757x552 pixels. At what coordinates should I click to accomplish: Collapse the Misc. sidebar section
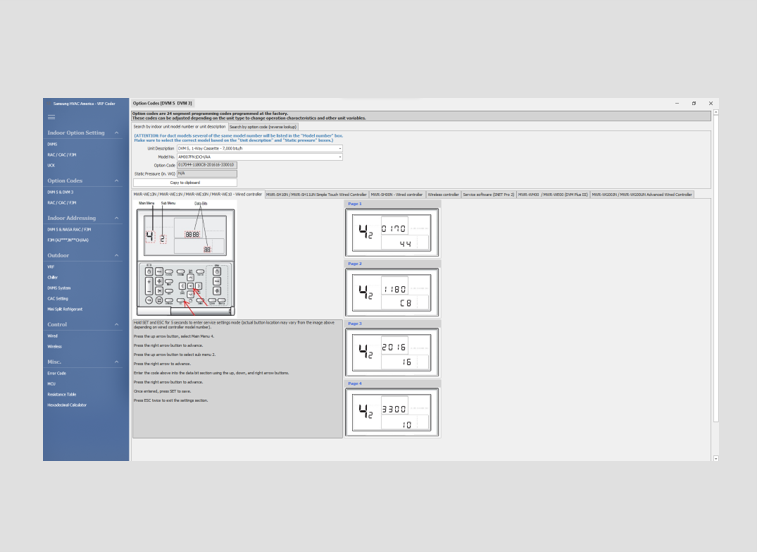tap(117, 362)
